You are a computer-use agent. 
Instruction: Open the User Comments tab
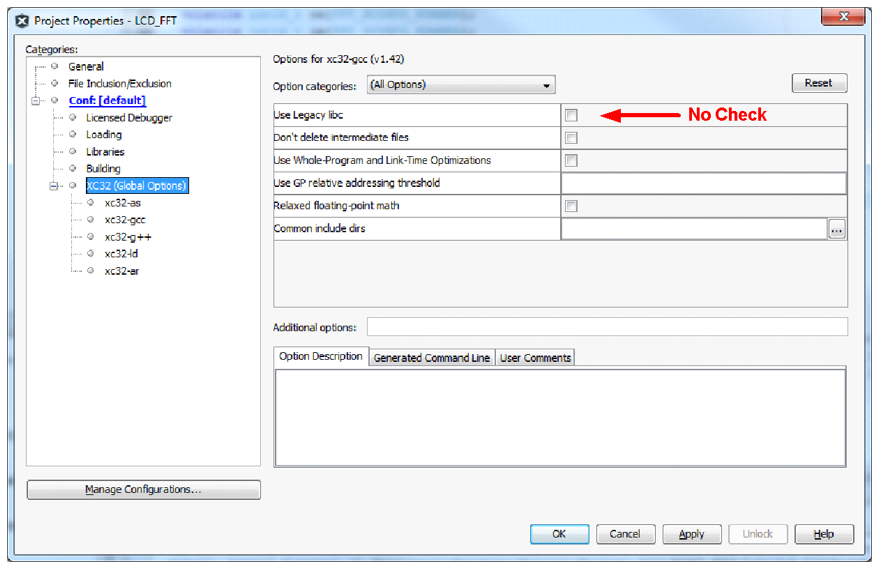535,358
